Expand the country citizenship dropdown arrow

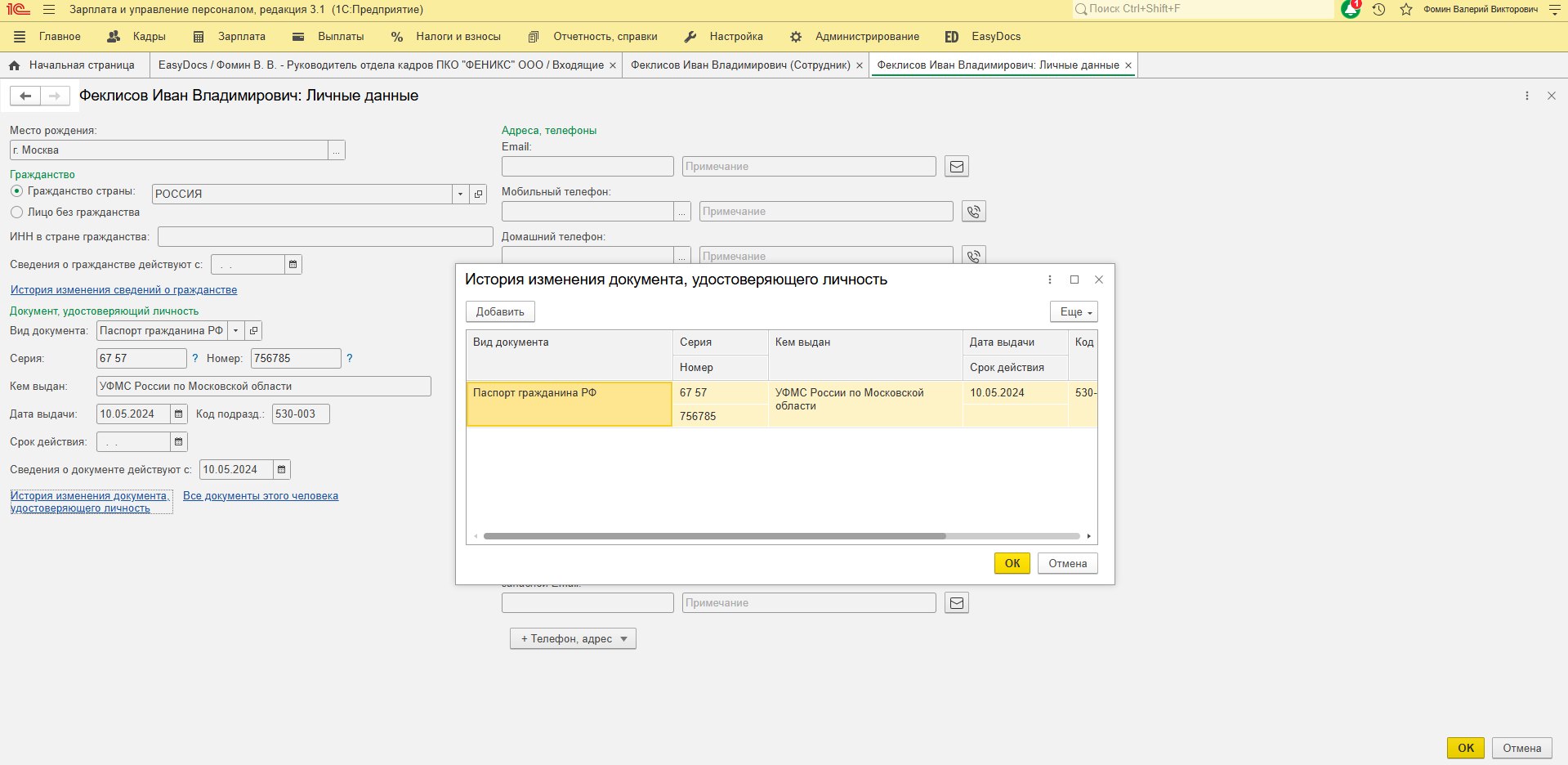(461, 195)
